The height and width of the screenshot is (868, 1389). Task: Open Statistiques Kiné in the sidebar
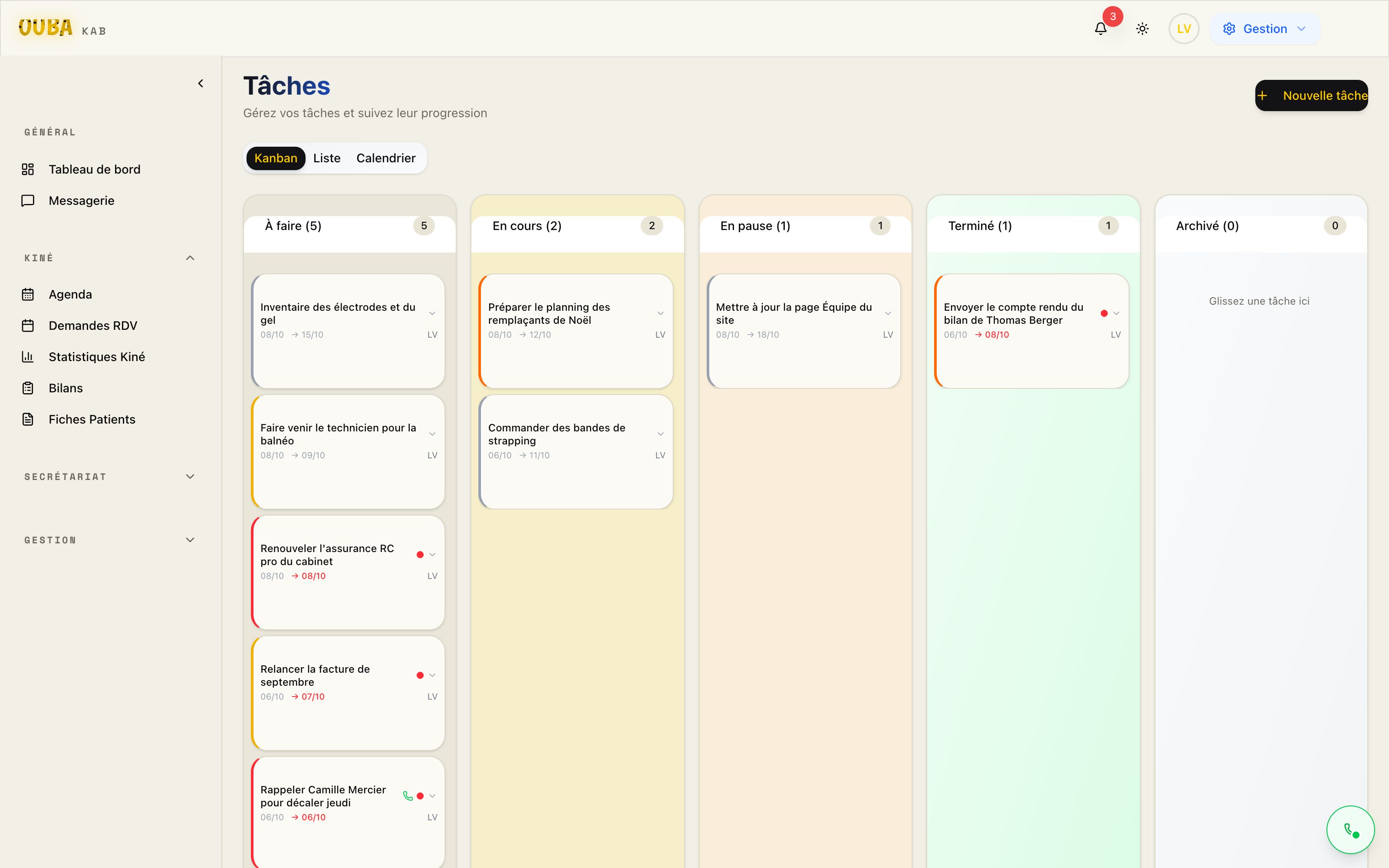point(96,357)
